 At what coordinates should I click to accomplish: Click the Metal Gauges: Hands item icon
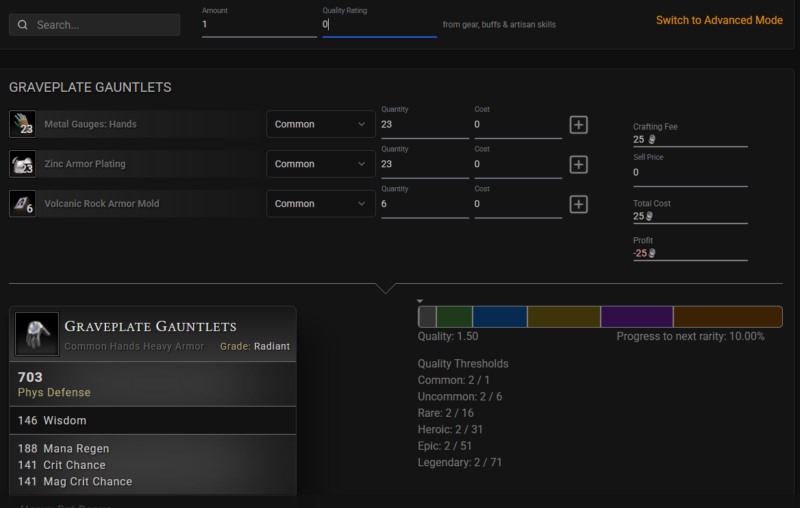click(22, 124)
